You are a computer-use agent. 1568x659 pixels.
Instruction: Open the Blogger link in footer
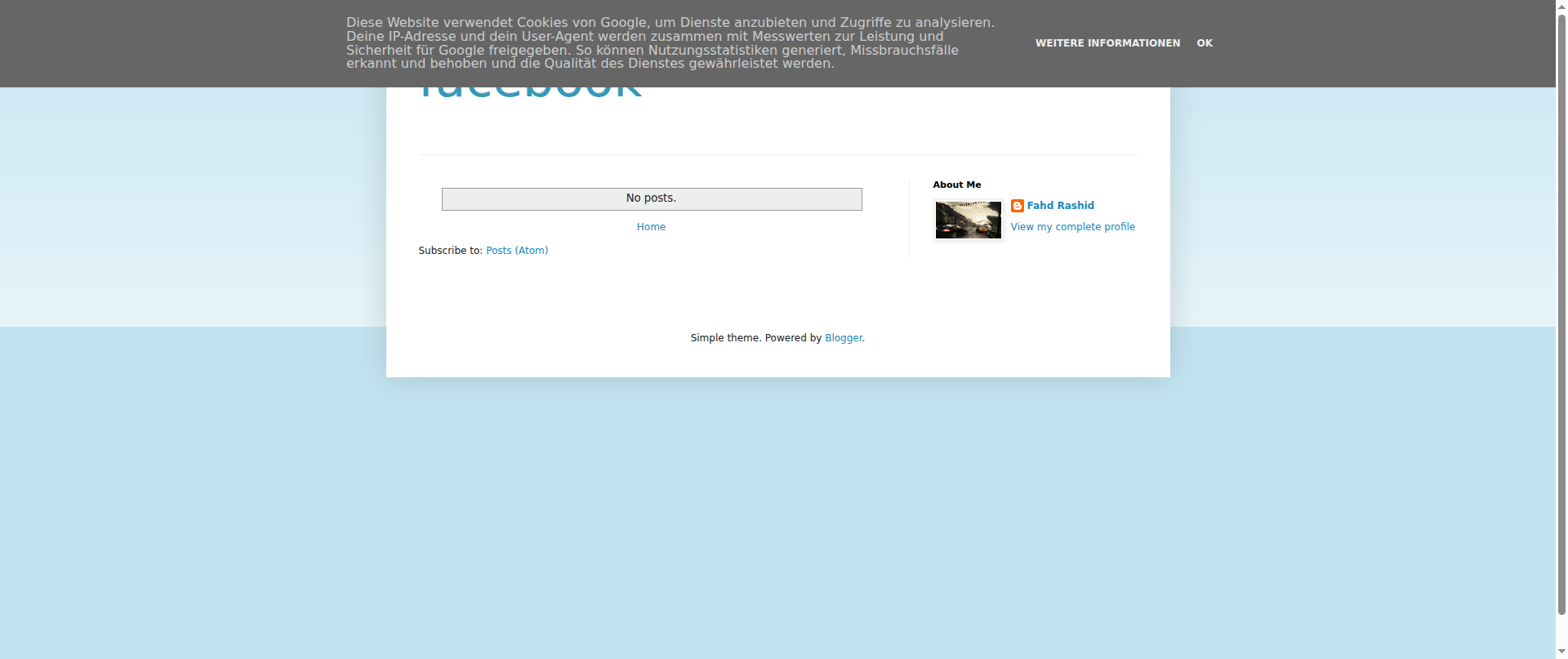pos(843,338)
